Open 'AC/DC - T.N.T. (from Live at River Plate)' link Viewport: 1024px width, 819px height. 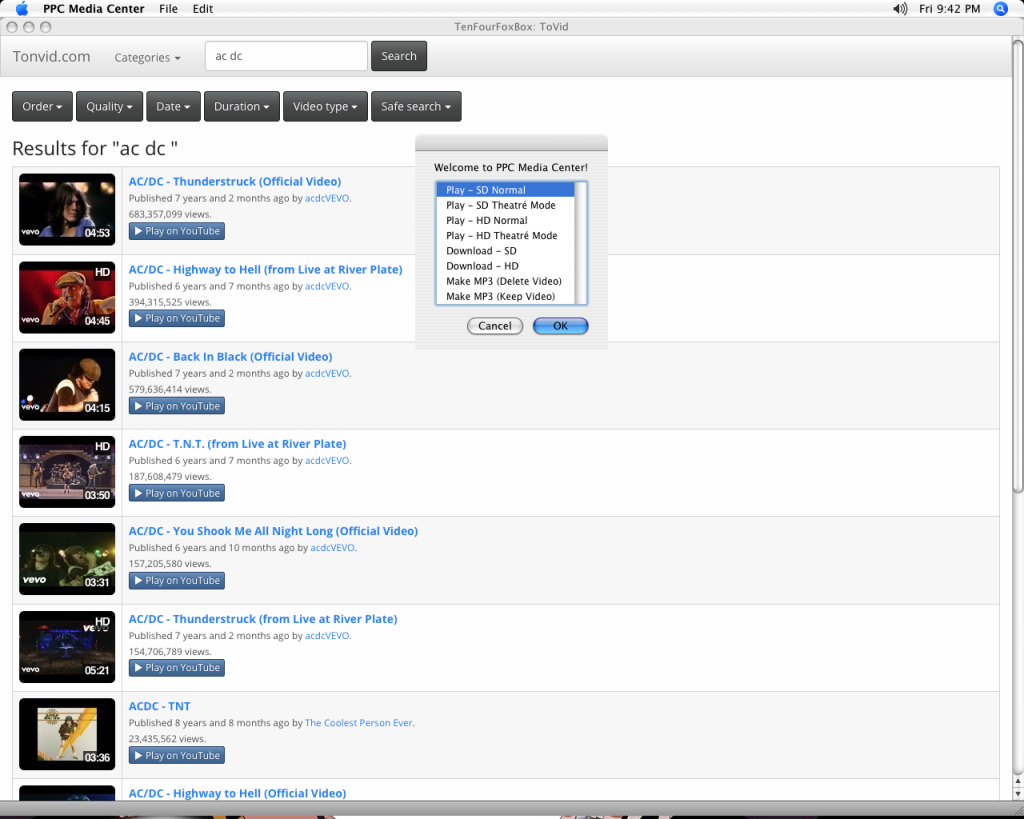click(237, 443)
